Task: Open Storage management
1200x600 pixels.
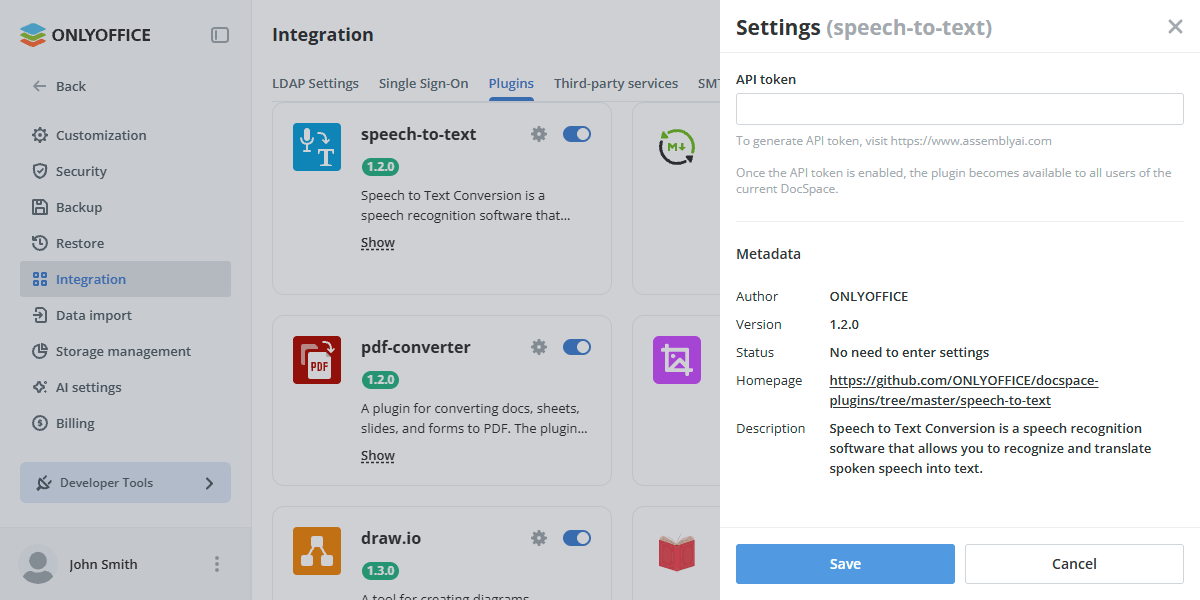Action: click(125, 351)
